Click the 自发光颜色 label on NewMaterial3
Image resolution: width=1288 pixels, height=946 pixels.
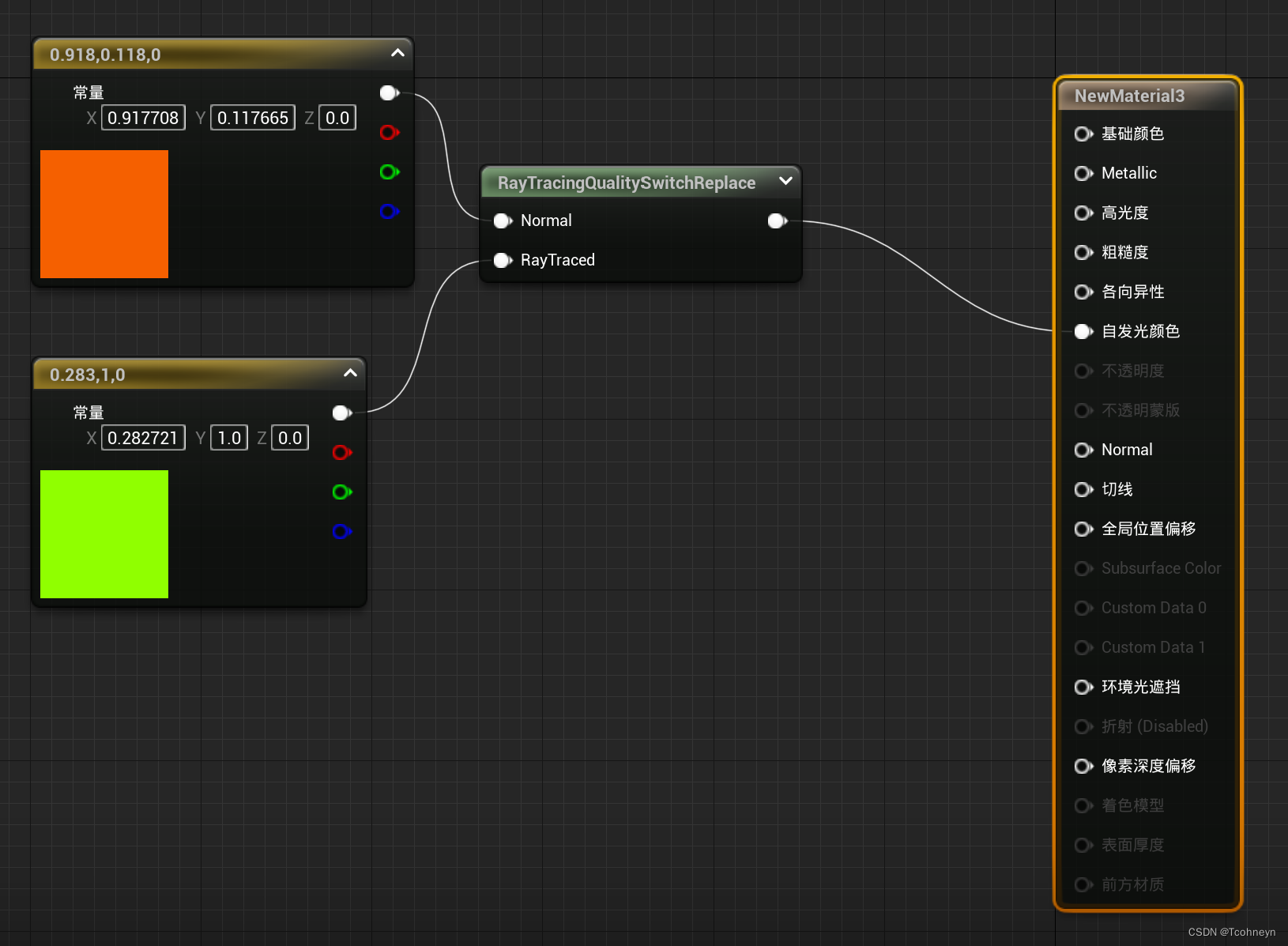click(x=1140, y=332)
